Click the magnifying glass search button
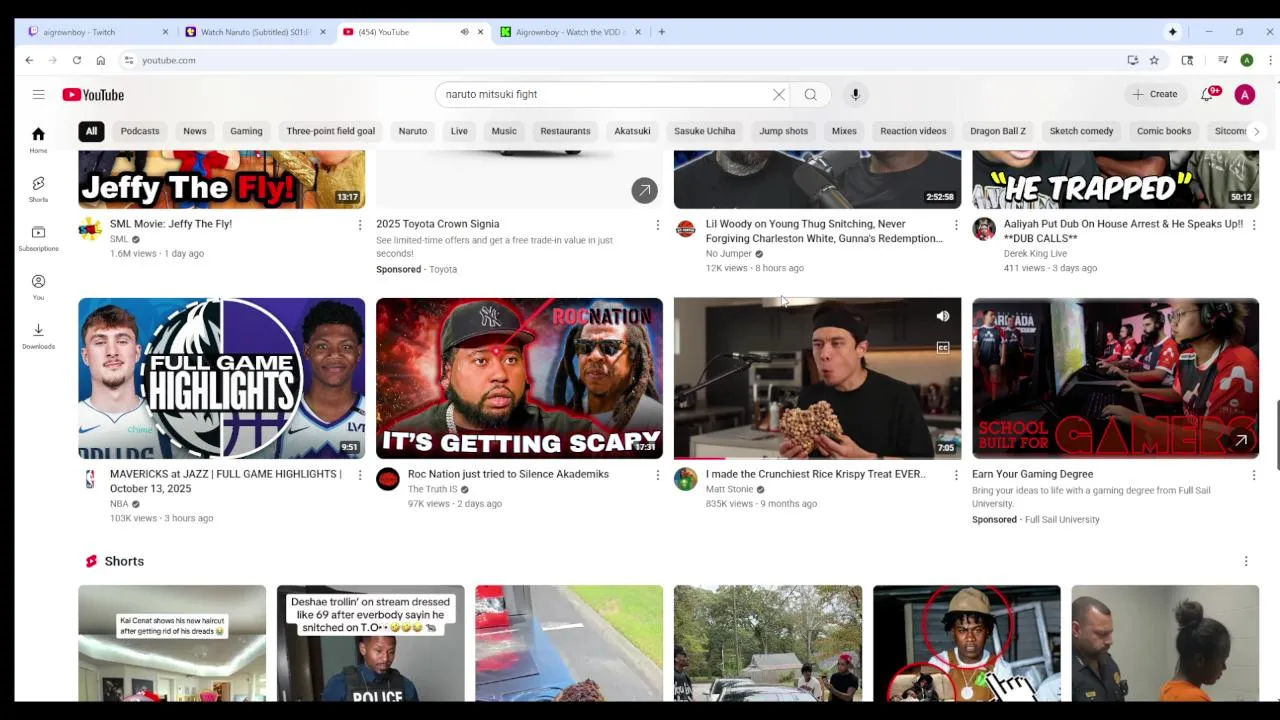The width and height of the screenshot is (1280, 720). (x=811, y=94)
